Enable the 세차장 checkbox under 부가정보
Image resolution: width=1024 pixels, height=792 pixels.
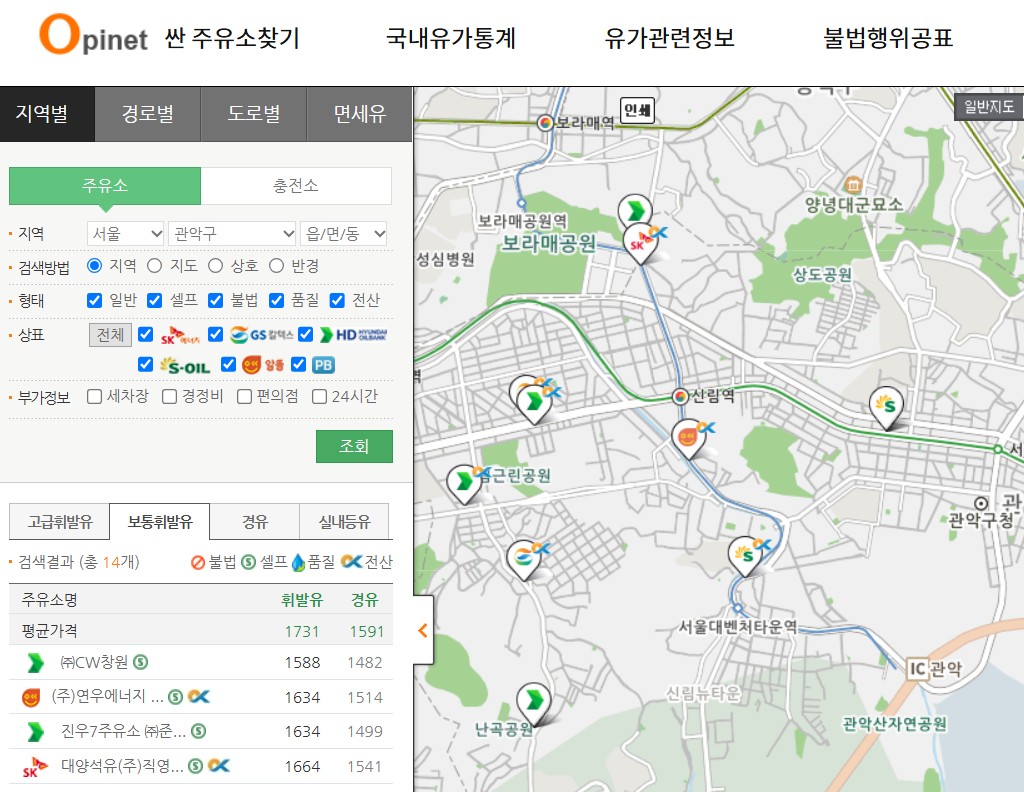(x=96, y=396)
